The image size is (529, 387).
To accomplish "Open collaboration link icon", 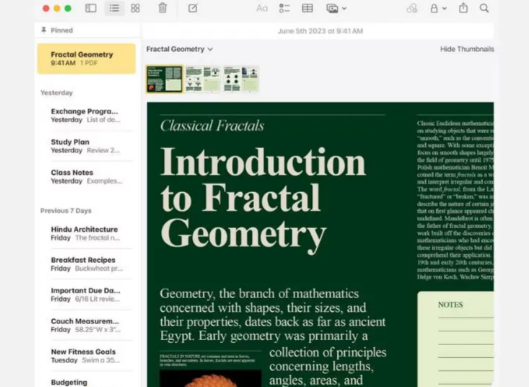I will (412, 8).
